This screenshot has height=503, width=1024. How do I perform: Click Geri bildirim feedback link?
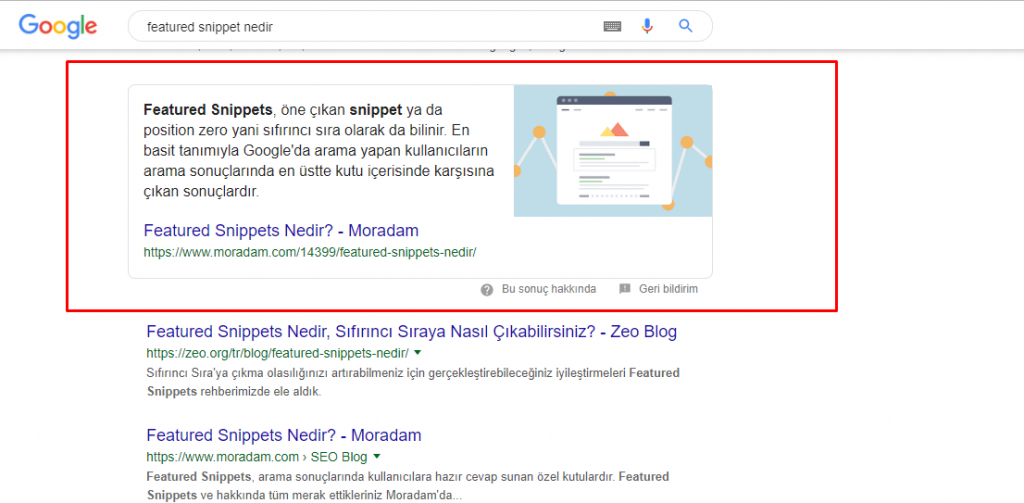click(668, 289)
